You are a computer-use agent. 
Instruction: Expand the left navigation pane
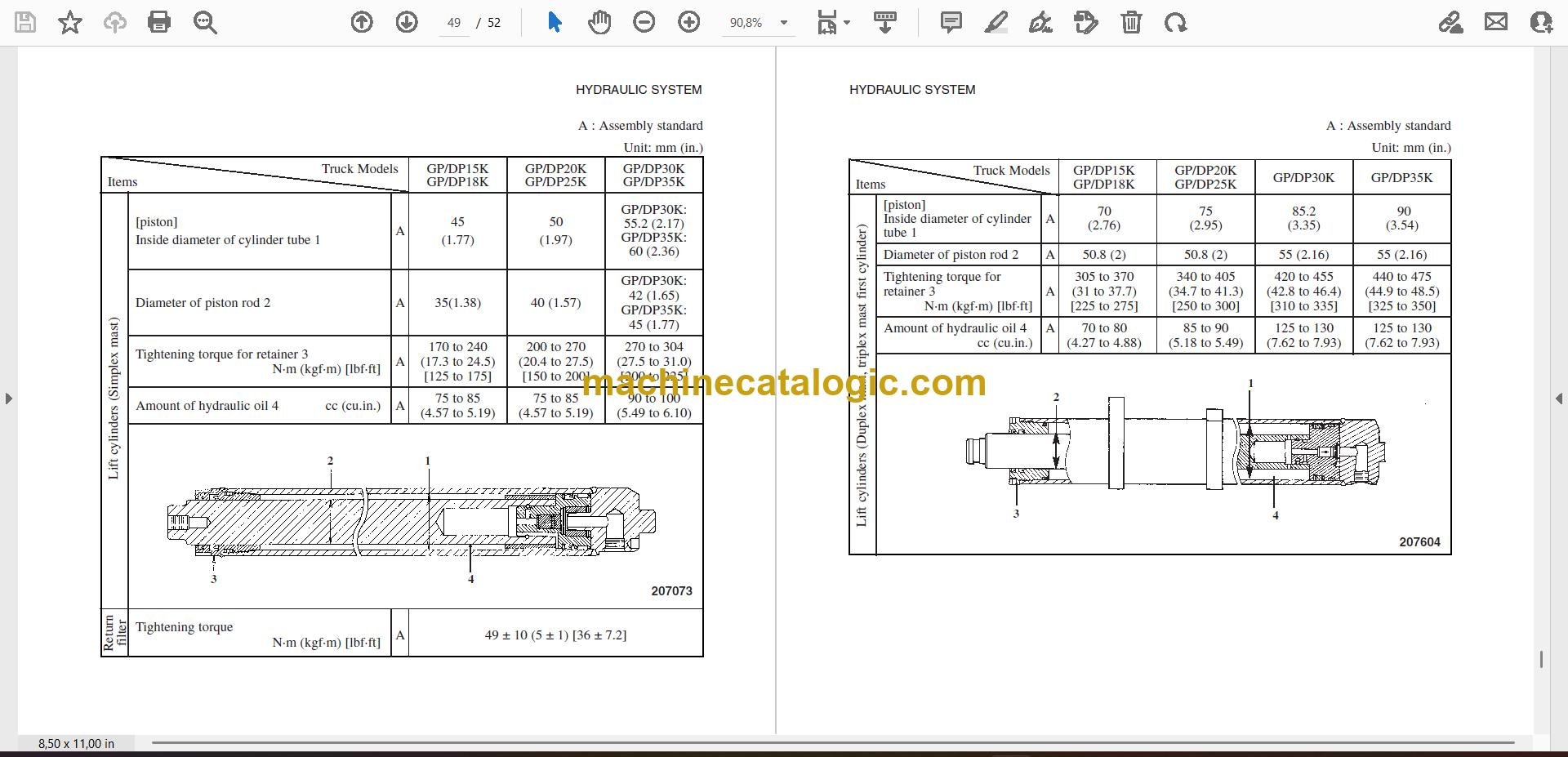[8, 399]
